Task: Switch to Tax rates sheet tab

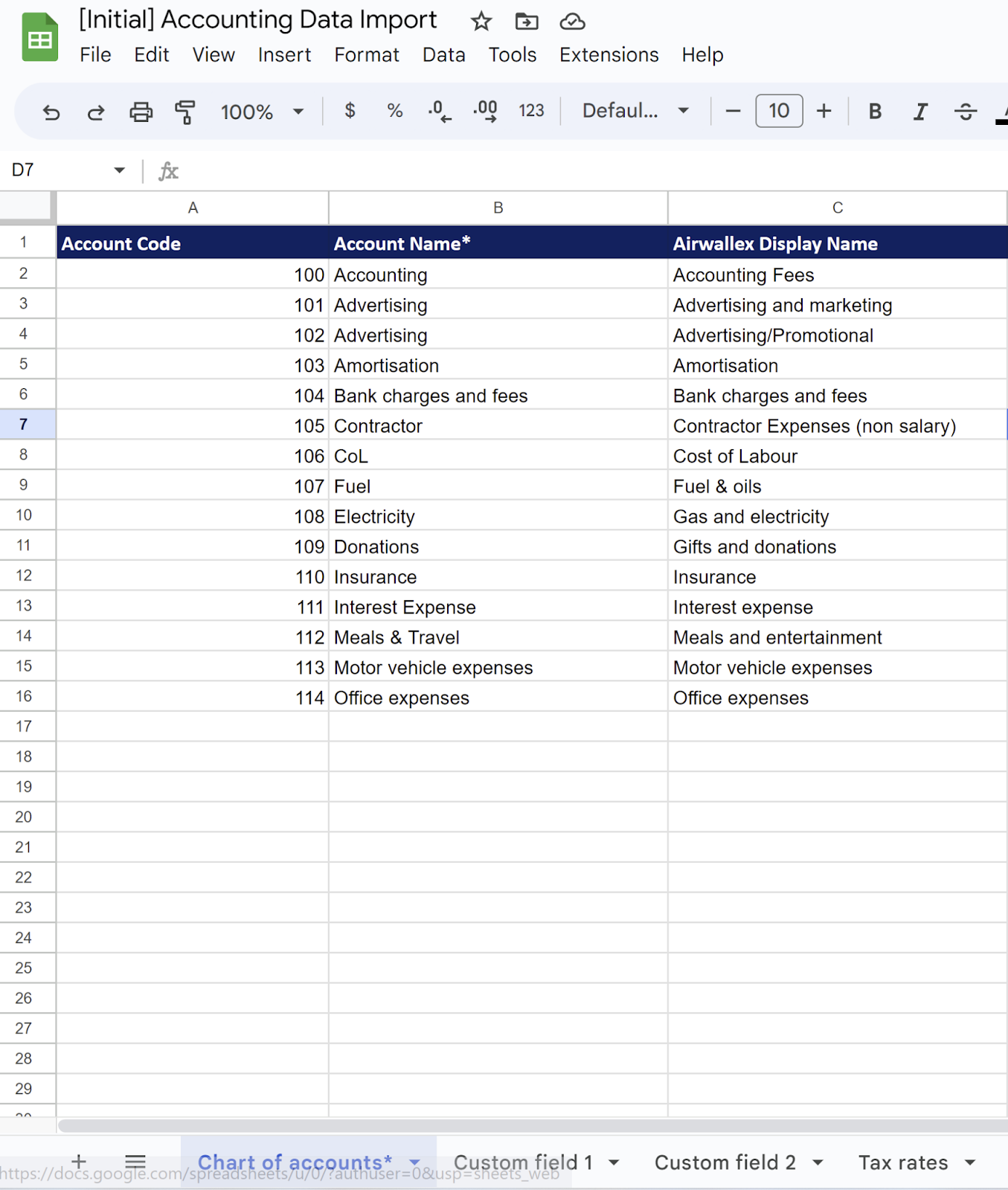Action: click(903, 1162)
